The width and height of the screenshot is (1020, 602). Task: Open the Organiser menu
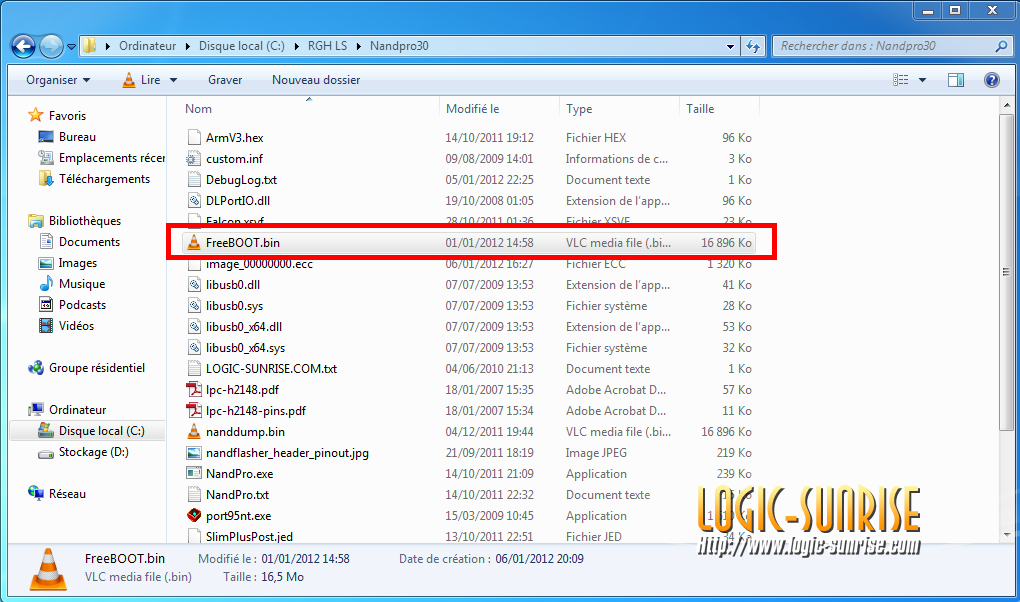tap(58, 80)
